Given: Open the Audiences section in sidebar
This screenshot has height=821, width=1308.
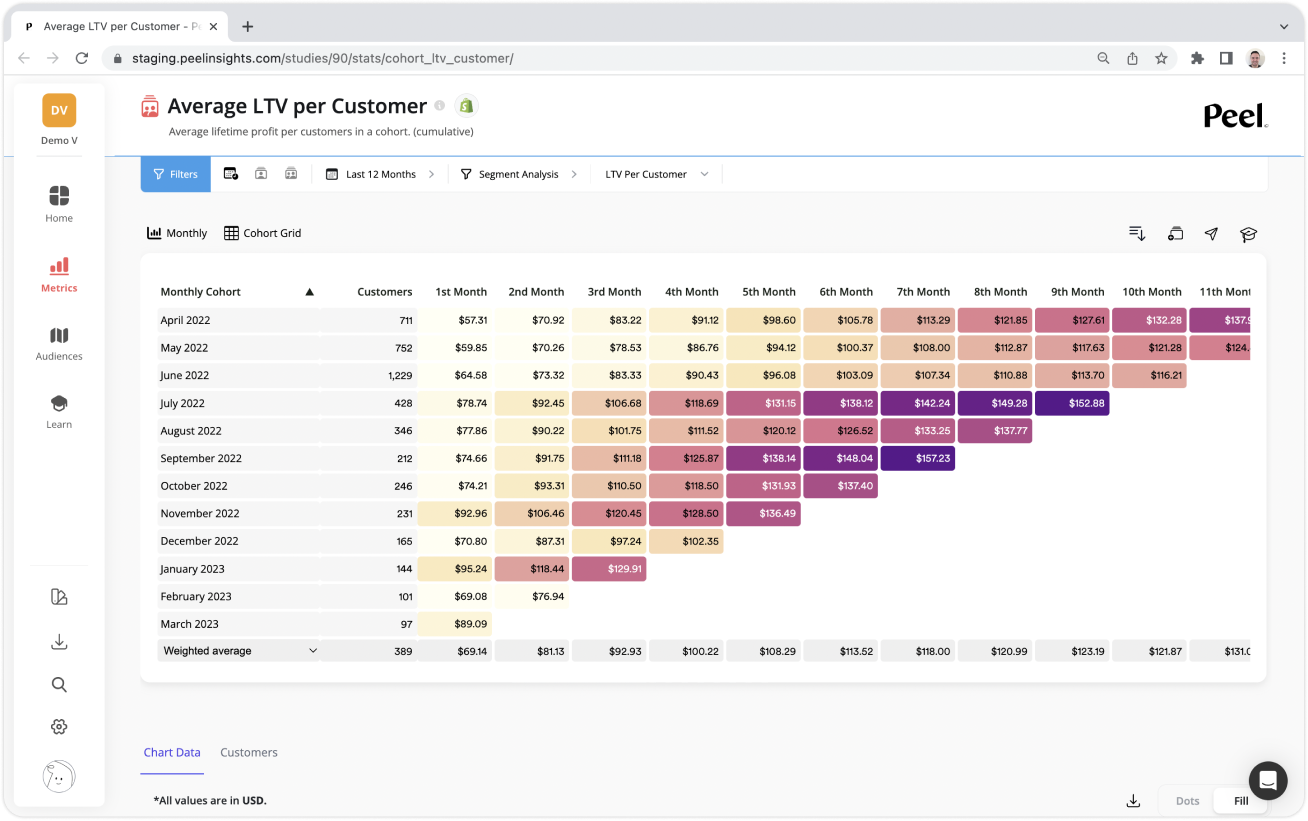Looking at the screenshot, I should coord(59,343).
